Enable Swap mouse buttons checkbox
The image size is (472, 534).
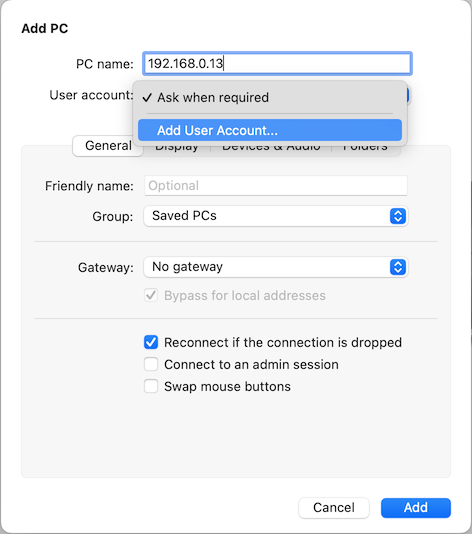coord(151,387)
